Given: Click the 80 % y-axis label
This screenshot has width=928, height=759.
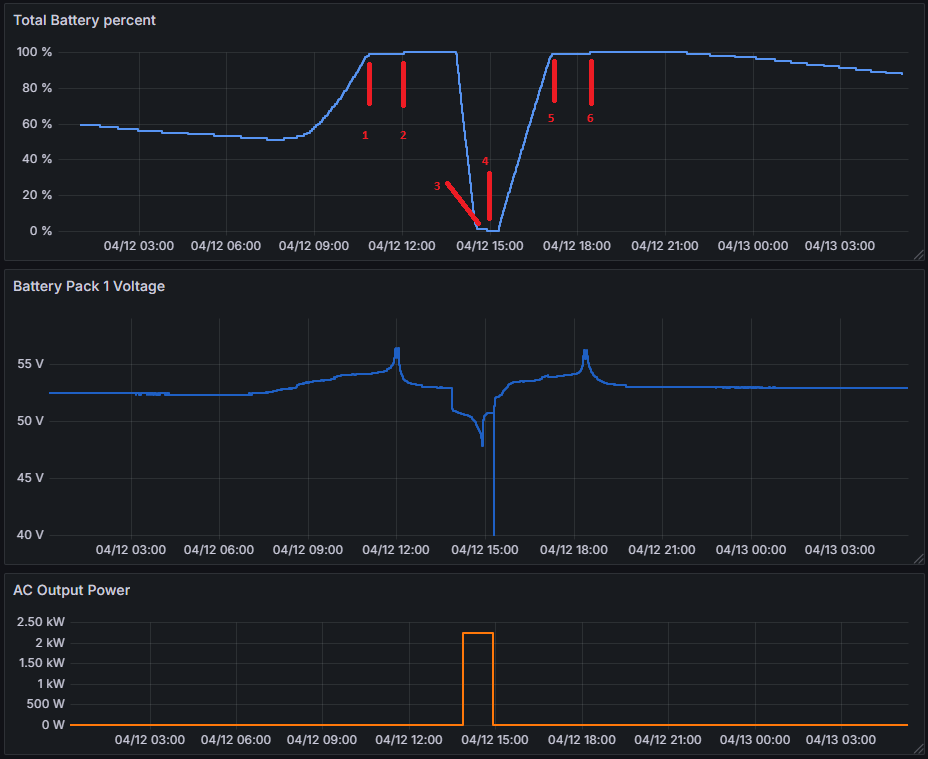Looking at the screenshot, I should coord(37,88).
